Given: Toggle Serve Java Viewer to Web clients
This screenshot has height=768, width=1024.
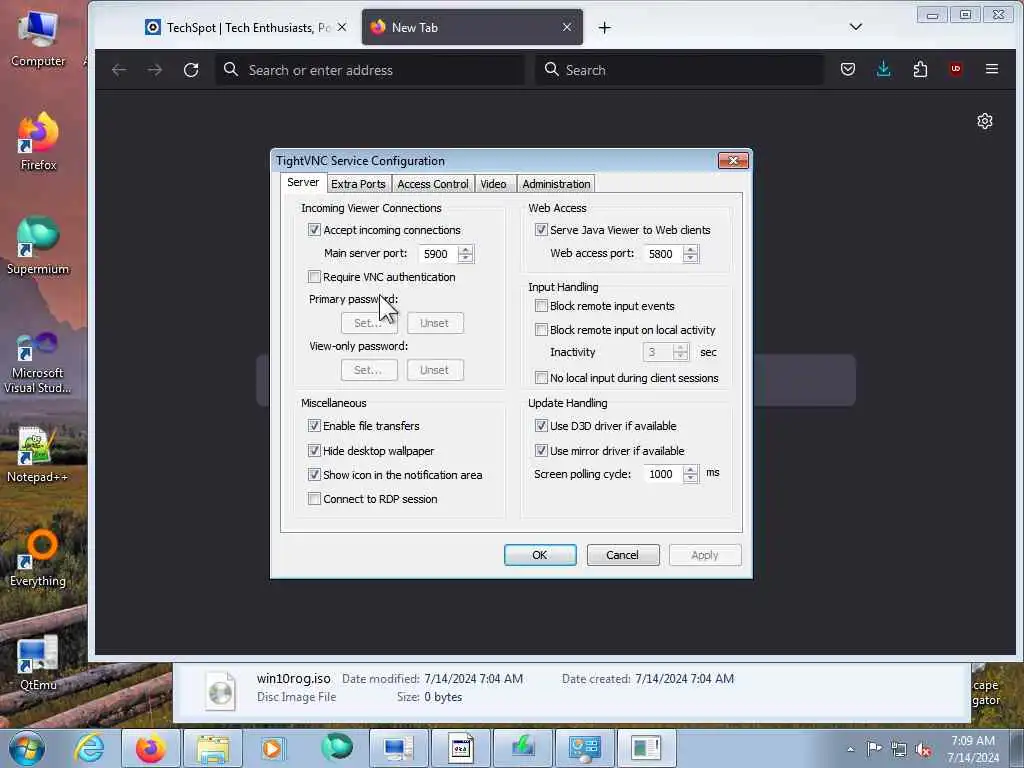Looking at the screenshot, I should point(541,230).
